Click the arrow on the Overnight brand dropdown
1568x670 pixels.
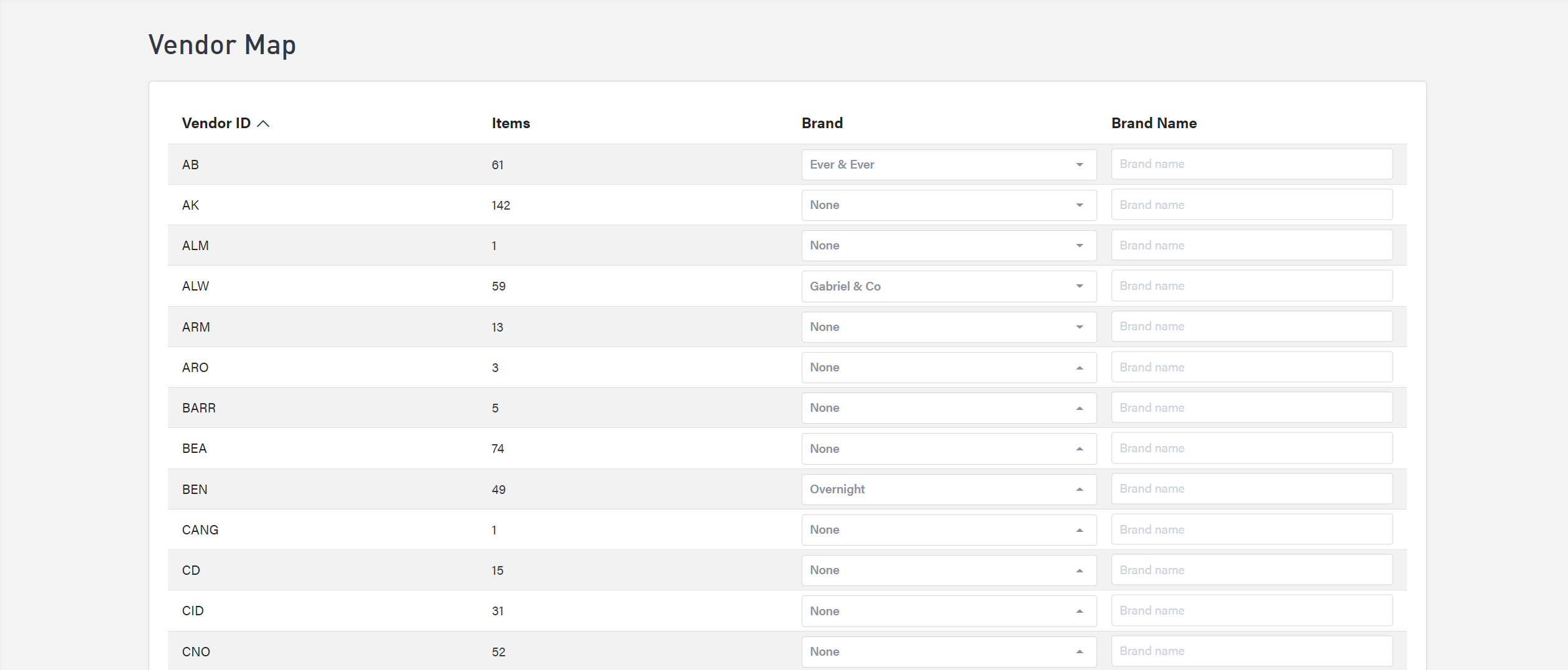[x=1079, y=490]
